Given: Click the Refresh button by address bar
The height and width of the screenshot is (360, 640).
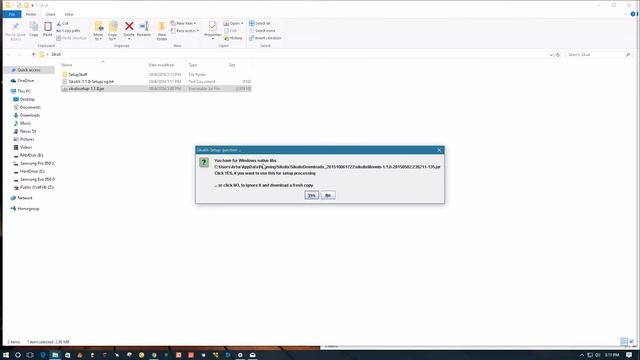Looking at the screenshot, I should point(558,55).
